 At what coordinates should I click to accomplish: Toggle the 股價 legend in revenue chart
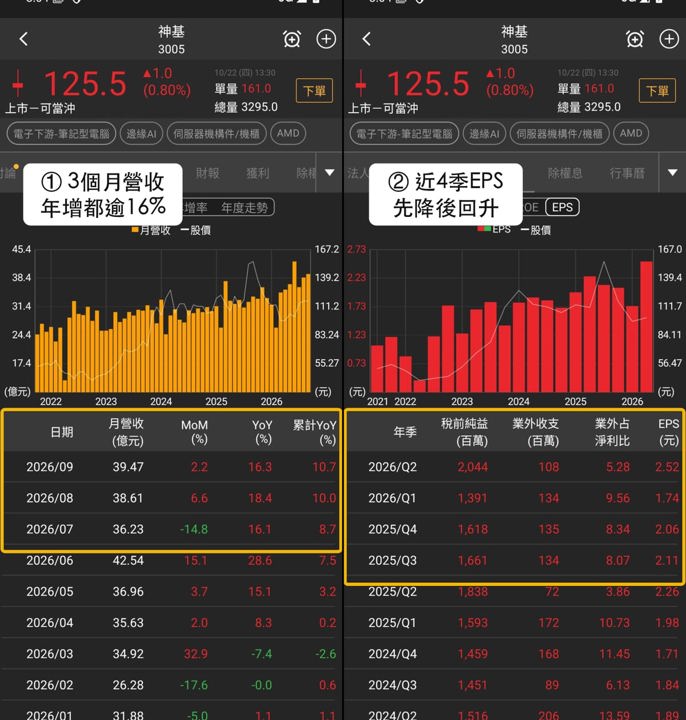pos(196,230)
